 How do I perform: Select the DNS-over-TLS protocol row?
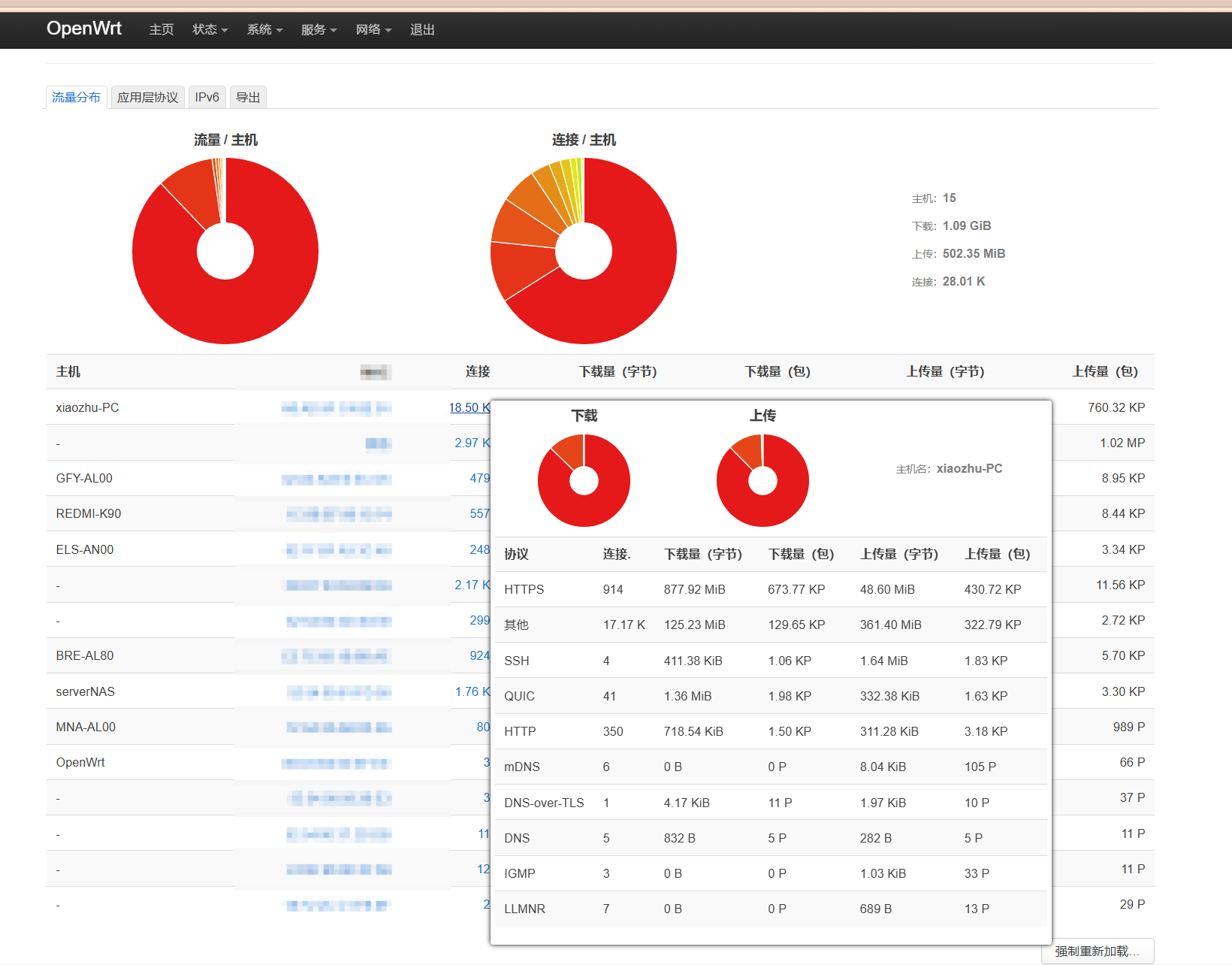[771, 803]
